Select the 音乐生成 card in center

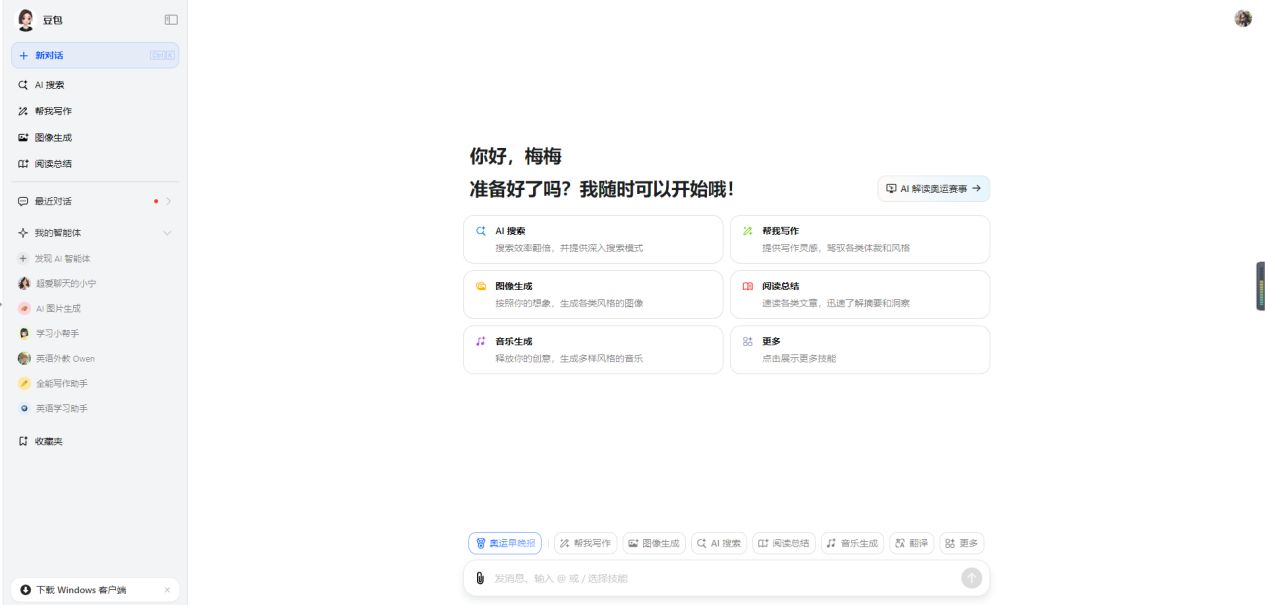tap(593, 349)
